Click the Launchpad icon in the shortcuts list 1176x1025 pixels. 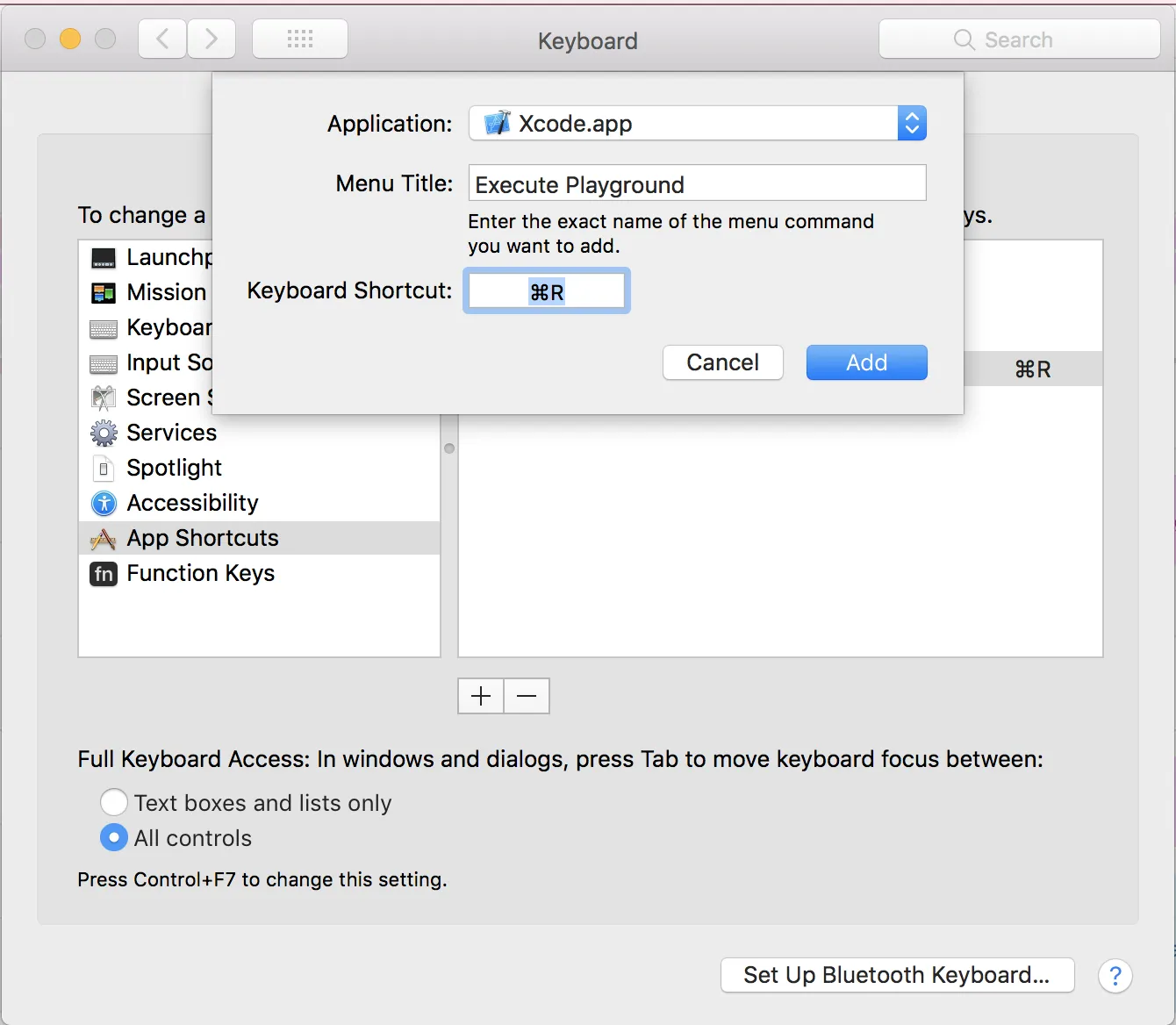click(x=104, y=258)
